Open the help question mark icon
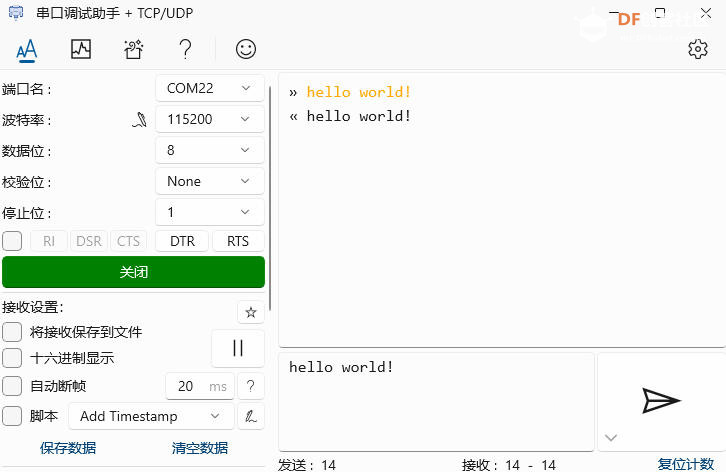Screen dimensions: 726x472 [x=185, y=49]
